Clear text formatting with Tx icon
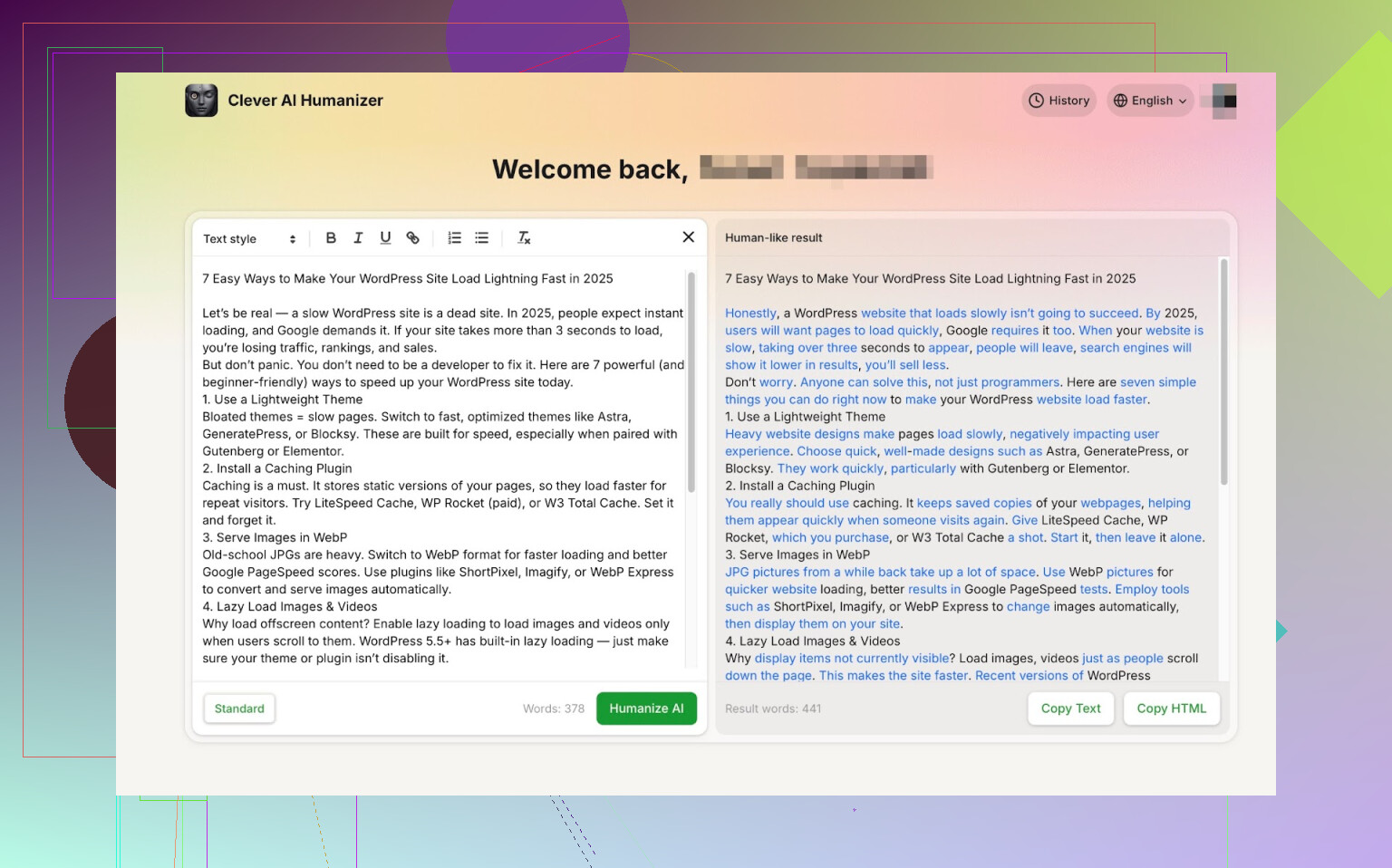1392x868 pixels. pyautogui.click(x=524, y=237)
